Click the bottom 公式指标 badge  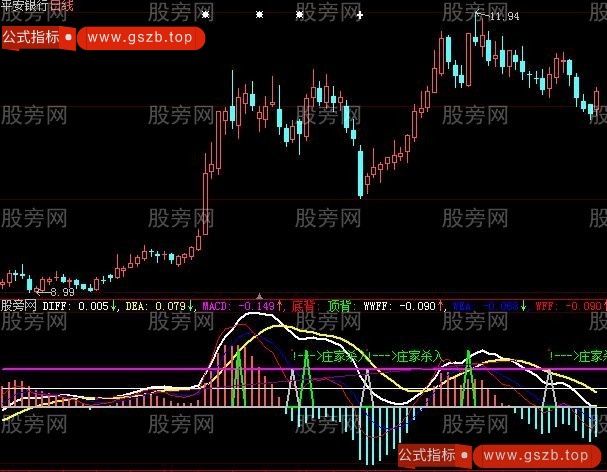coord(425,455)
